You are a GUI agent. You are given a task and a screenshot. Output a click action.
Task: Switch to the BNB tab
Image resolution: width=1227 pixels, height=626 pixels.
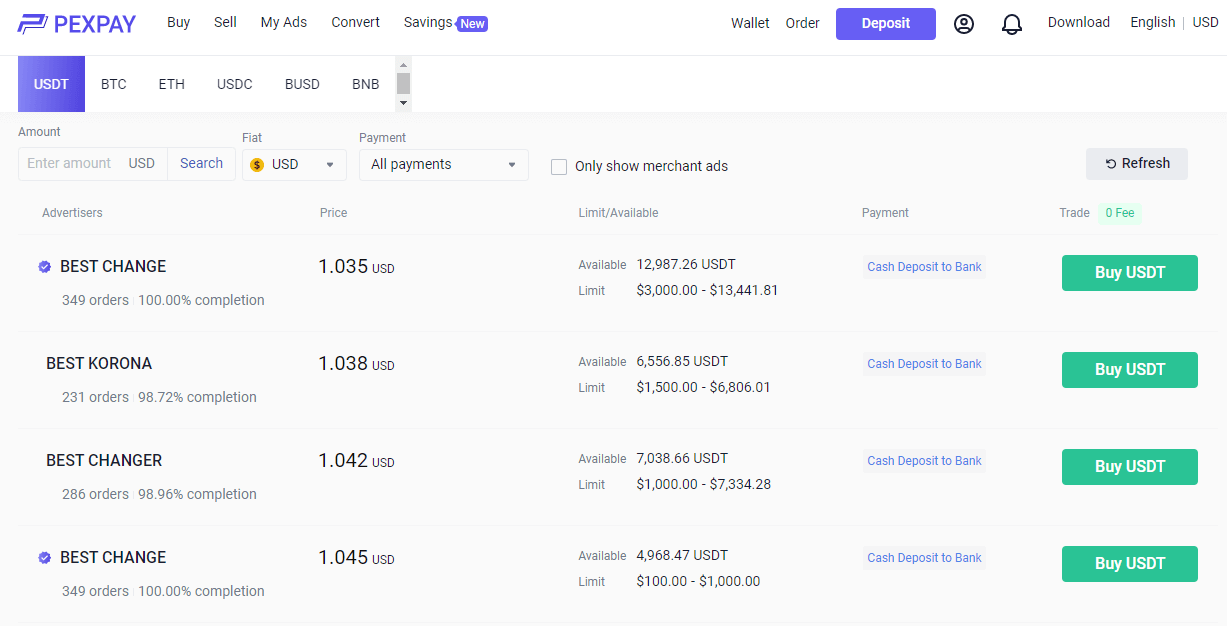click(x=366, y=84)
